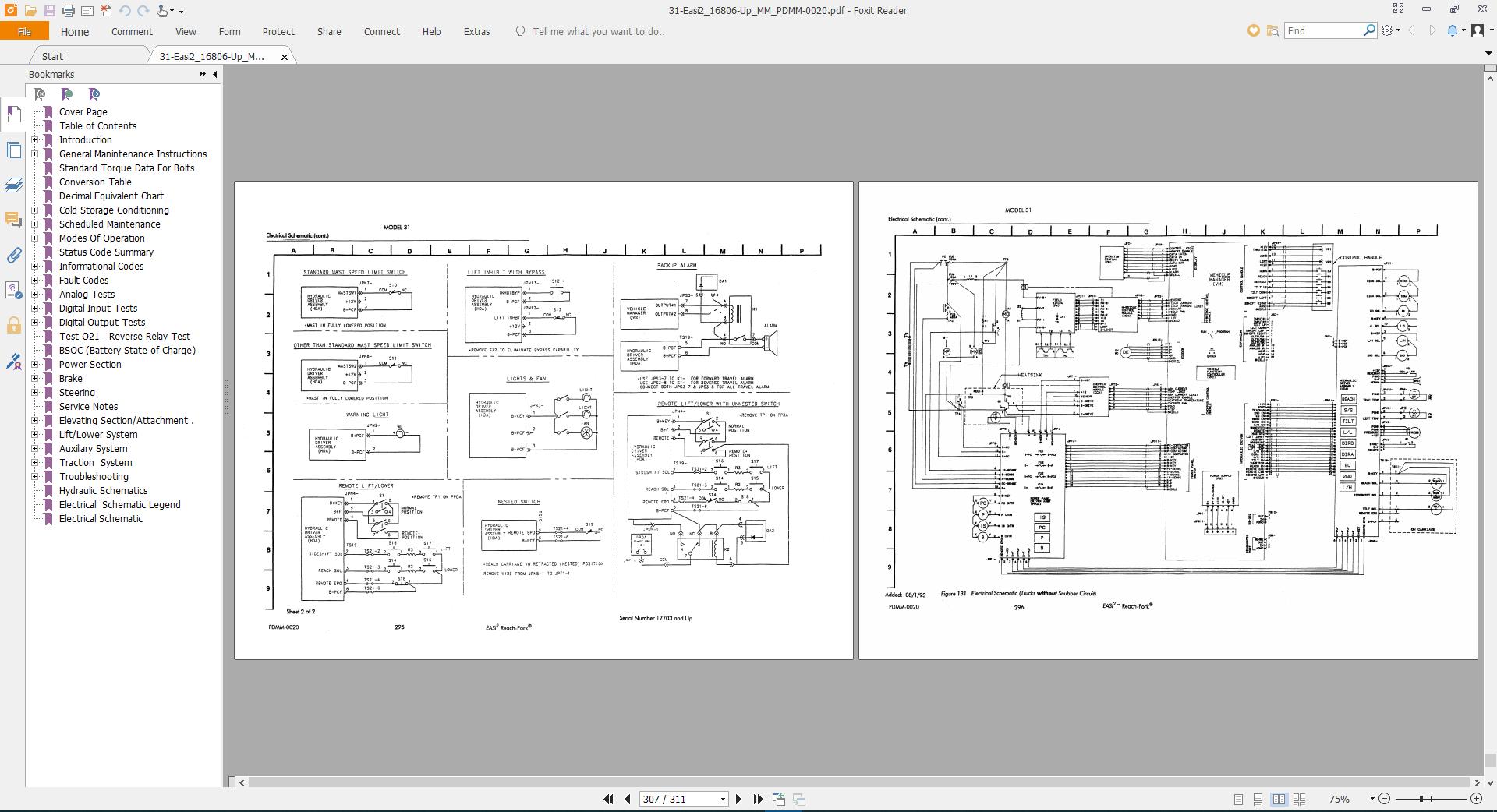1497x812 pixels.
Task: Jump to Hydraulic Schematics bookmark
Action: [x=102, y=490]
